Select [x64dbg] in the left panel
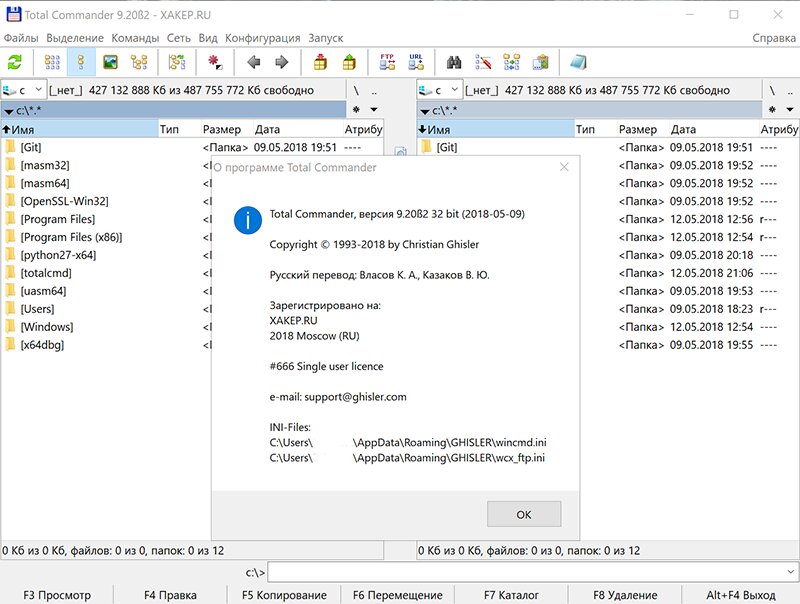800x604 pixels. point(42,345)
